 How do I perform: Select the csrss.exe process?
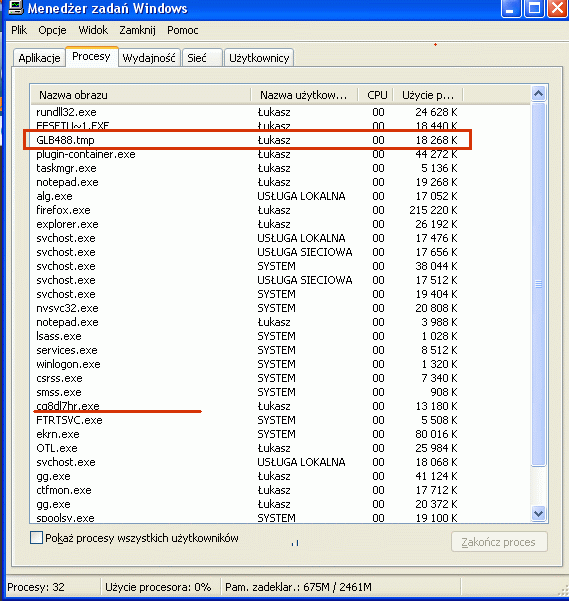tap(246, 378)
